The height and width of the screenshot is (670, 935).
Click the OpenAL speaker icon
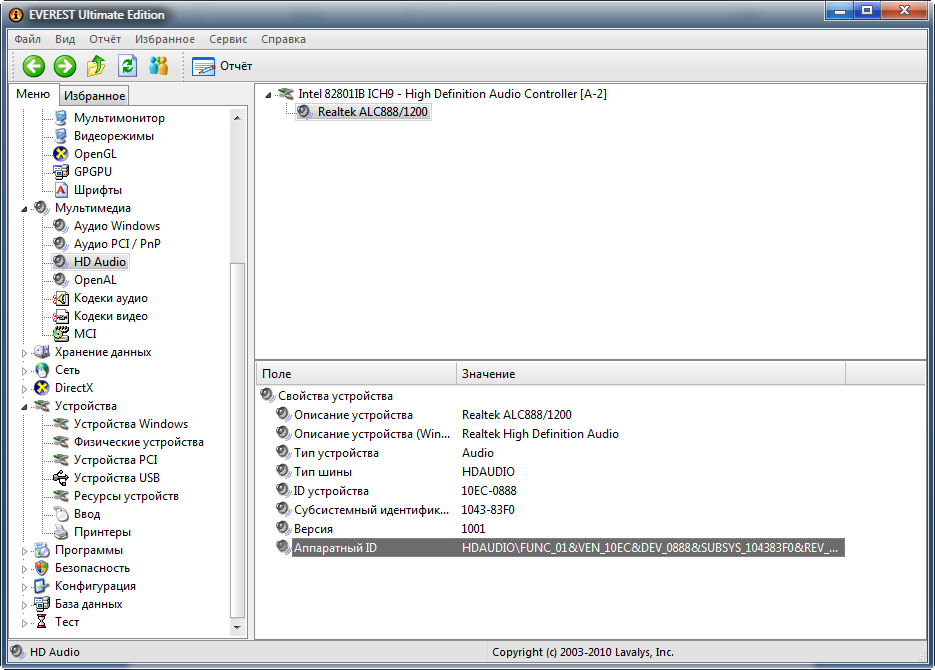60,280
